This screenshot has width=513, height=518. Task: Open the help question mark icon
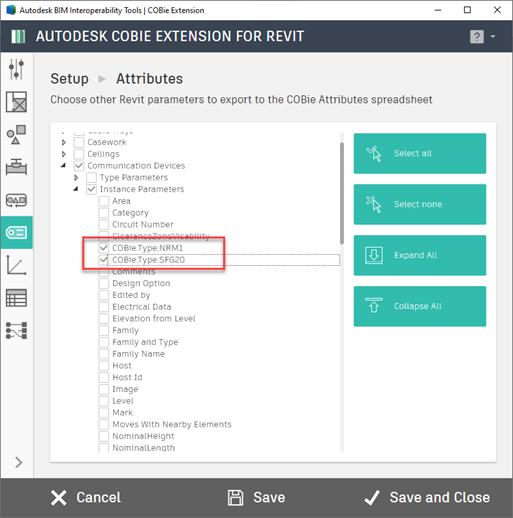(x=477, y=37)
